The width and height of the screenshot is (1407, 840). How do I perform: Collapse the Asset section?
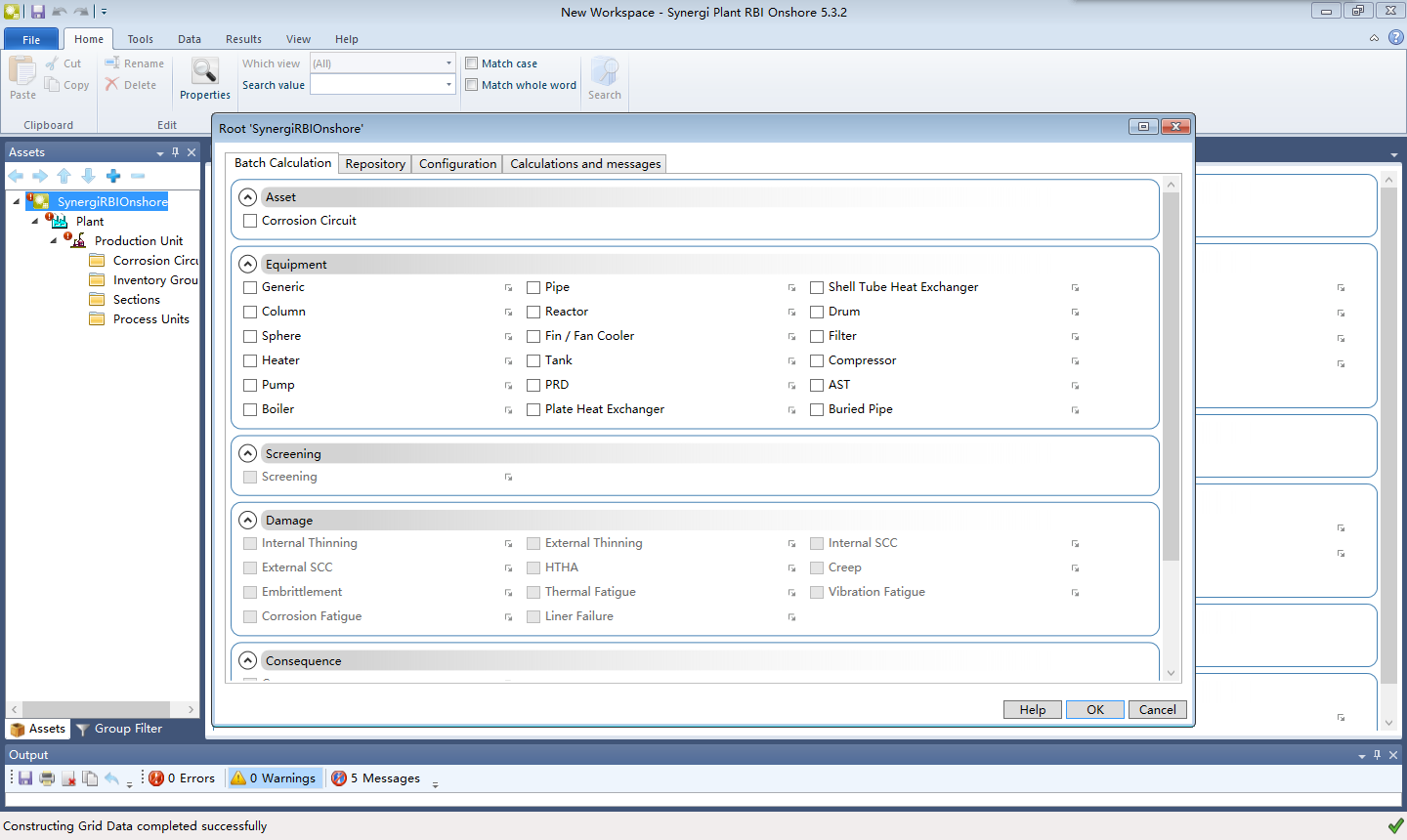(x=248, y=197)
